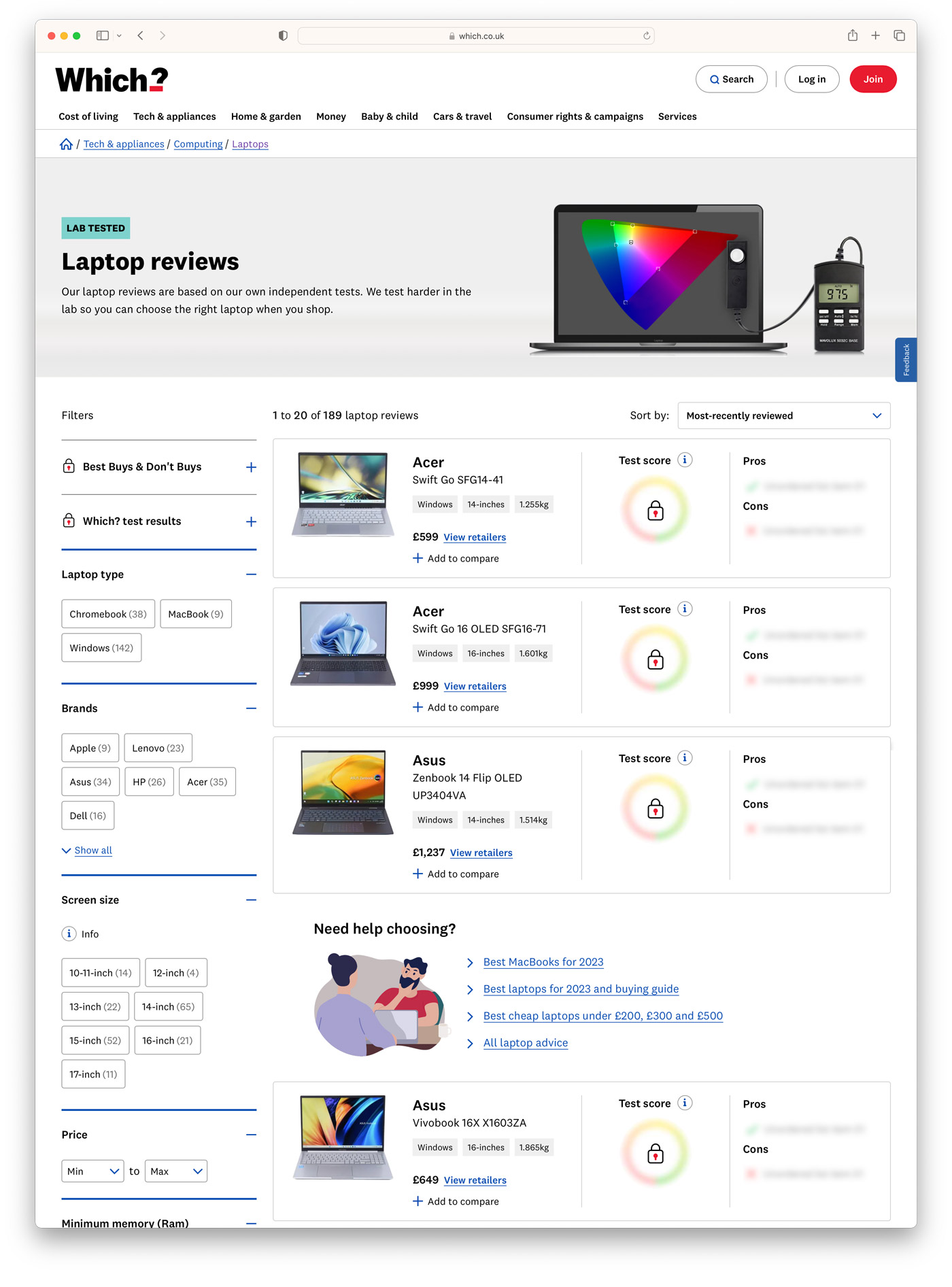952x1287 pixels.
Task: Collapse the Brands section
Action: pyautogui.click(x=251, y=708)
